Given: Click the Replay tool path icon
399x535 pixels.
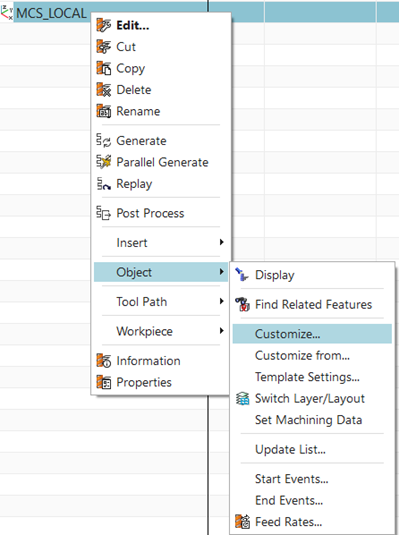Looking at the screenshot, I should point(103,184).
